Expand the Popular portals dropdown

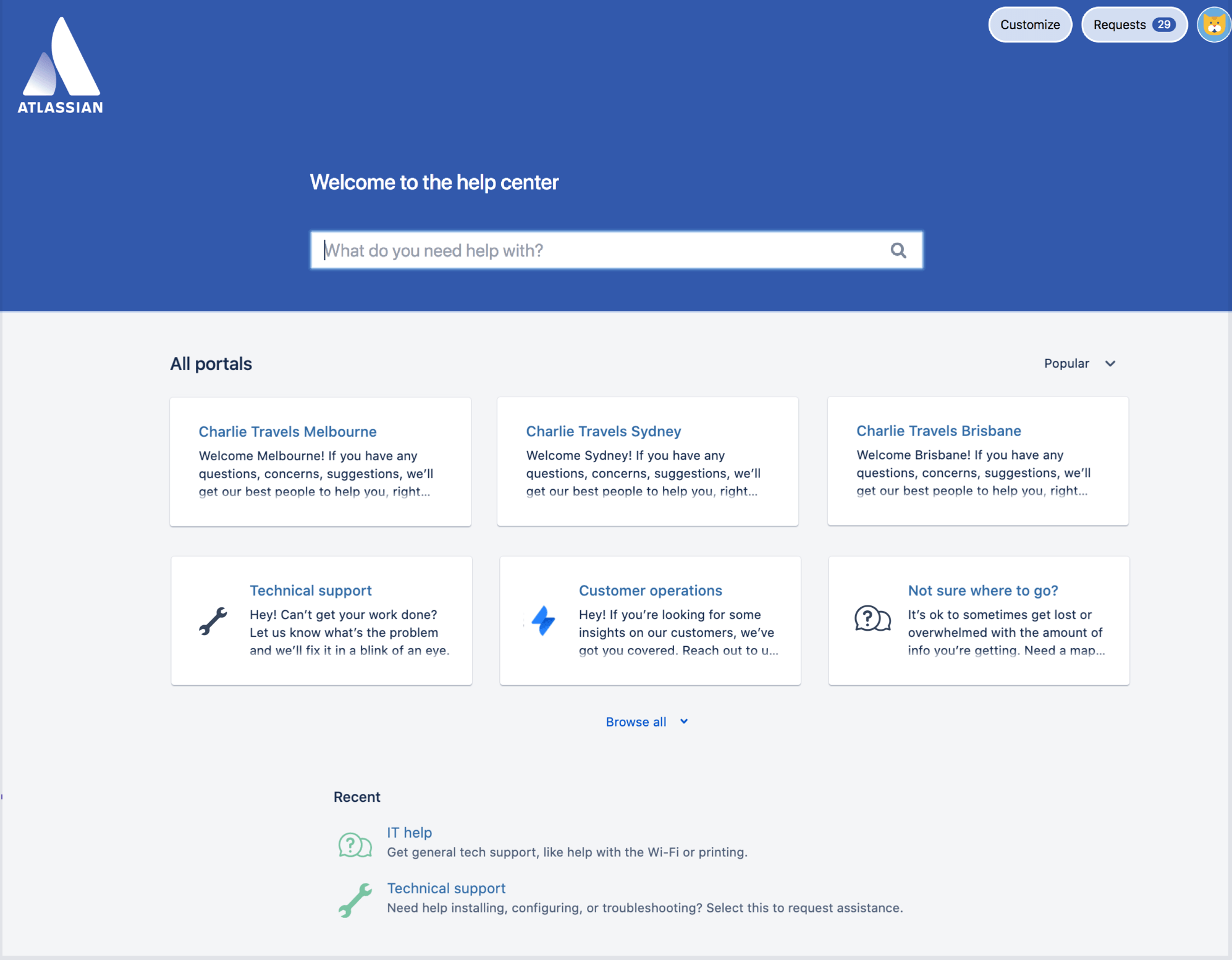1081,363
